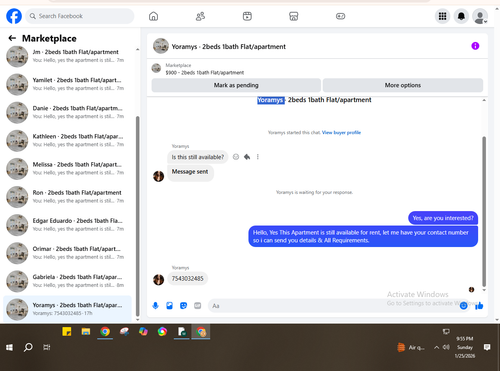Open Melissa conversation in the list
This screenshot has width=500, height=371.
click(x=67, y=168)
